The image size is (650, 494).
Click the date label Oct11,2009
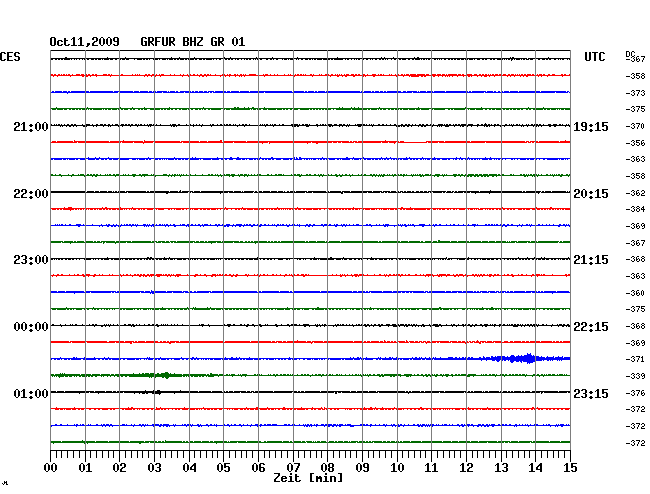(85, 42)
